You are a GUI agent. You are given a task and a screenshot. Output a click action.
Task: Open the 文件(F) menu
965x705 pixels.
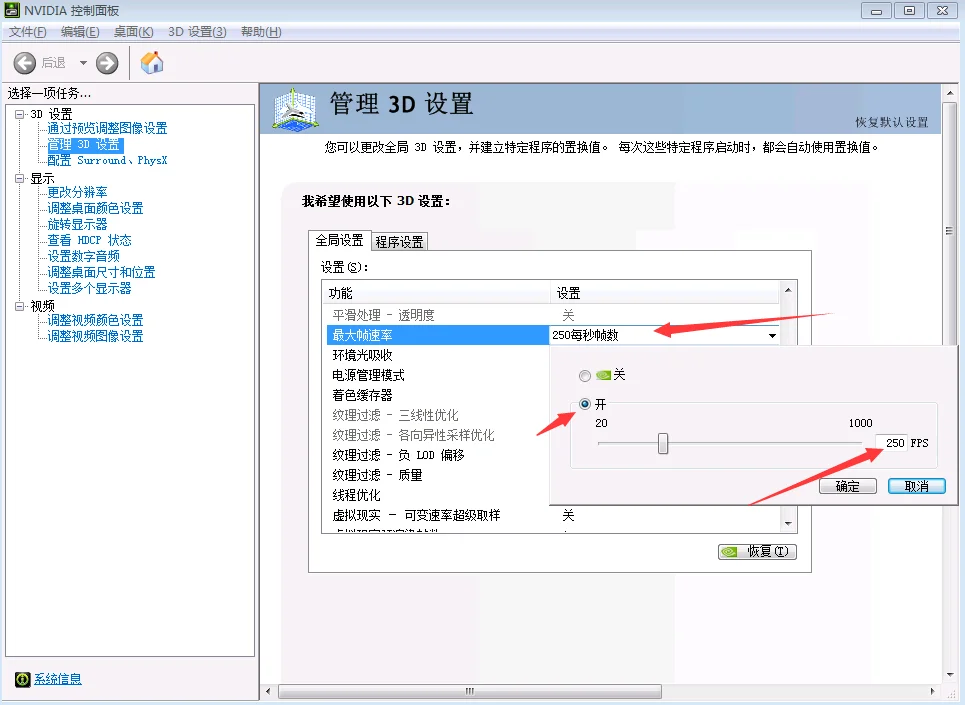(x=28, y=32)
